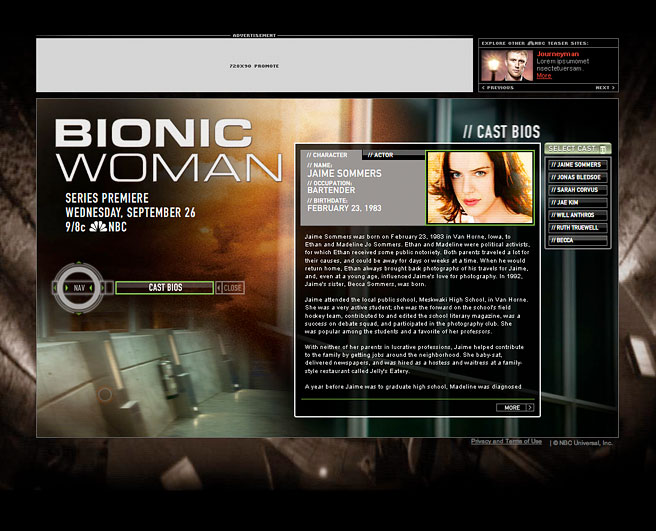This screenshot has height=531, width=656.
Task: Click the inner arrow right of NAV label
Action: (x=91, y=288)
